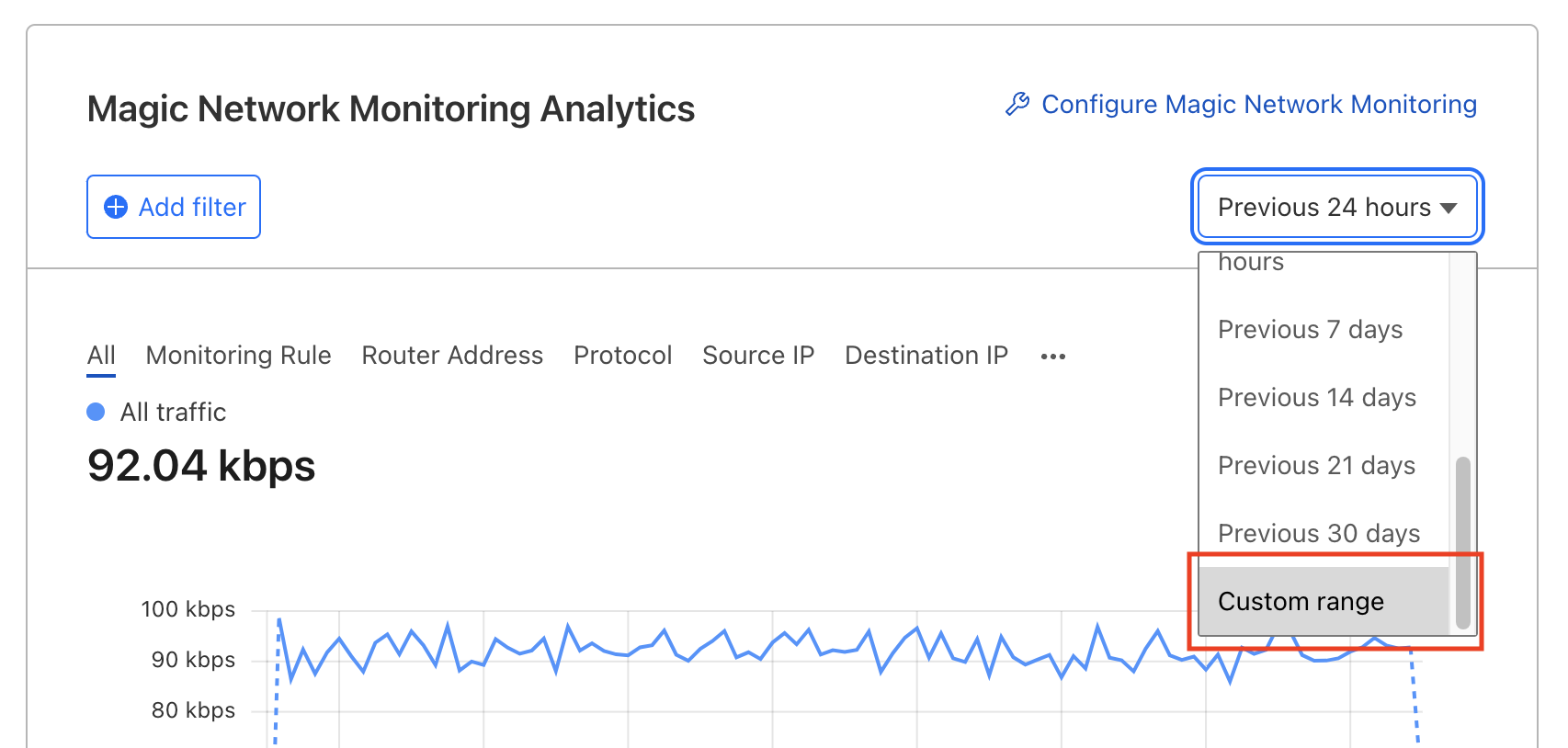
Task: Choose Previous 30 days from list
Action: point(1318,533)
